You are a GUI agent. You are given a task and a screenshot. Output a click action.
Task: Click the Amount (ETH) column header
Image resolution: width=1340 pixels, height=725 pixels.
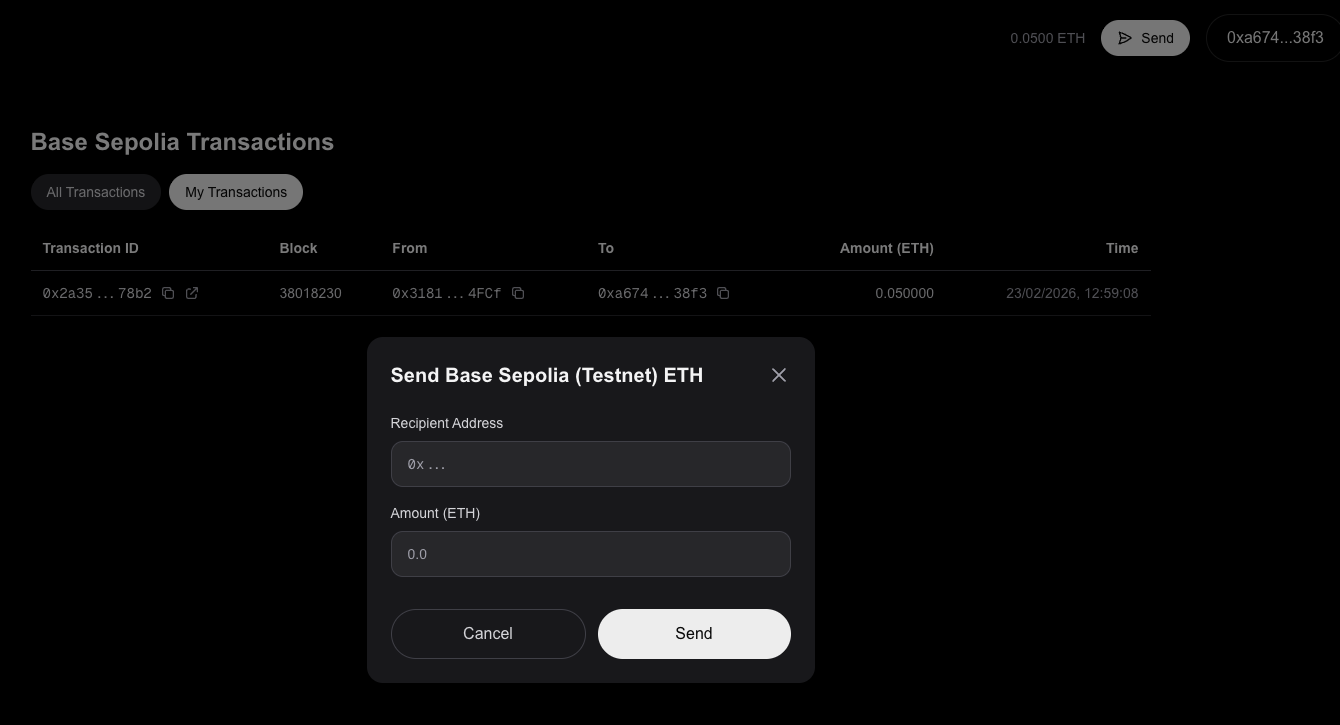tap(886, 248)
